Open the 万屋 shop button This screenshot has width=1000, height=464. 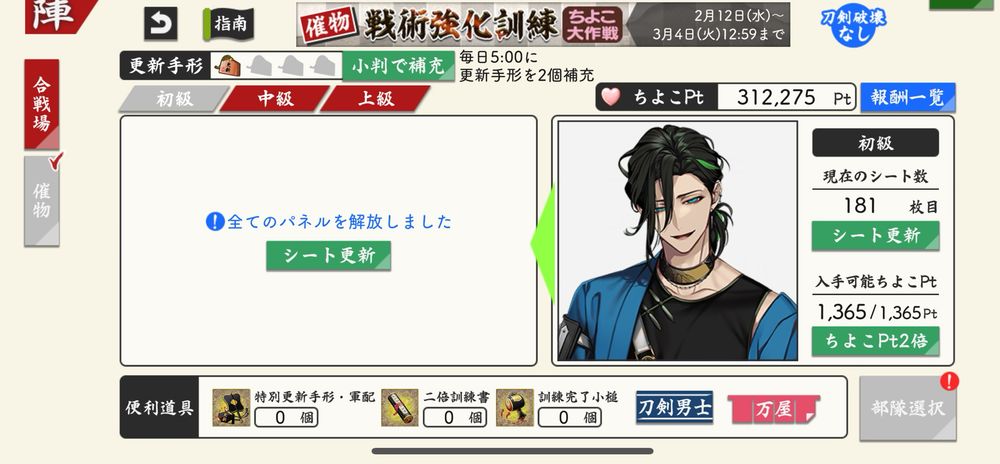[x=774, y=409]
